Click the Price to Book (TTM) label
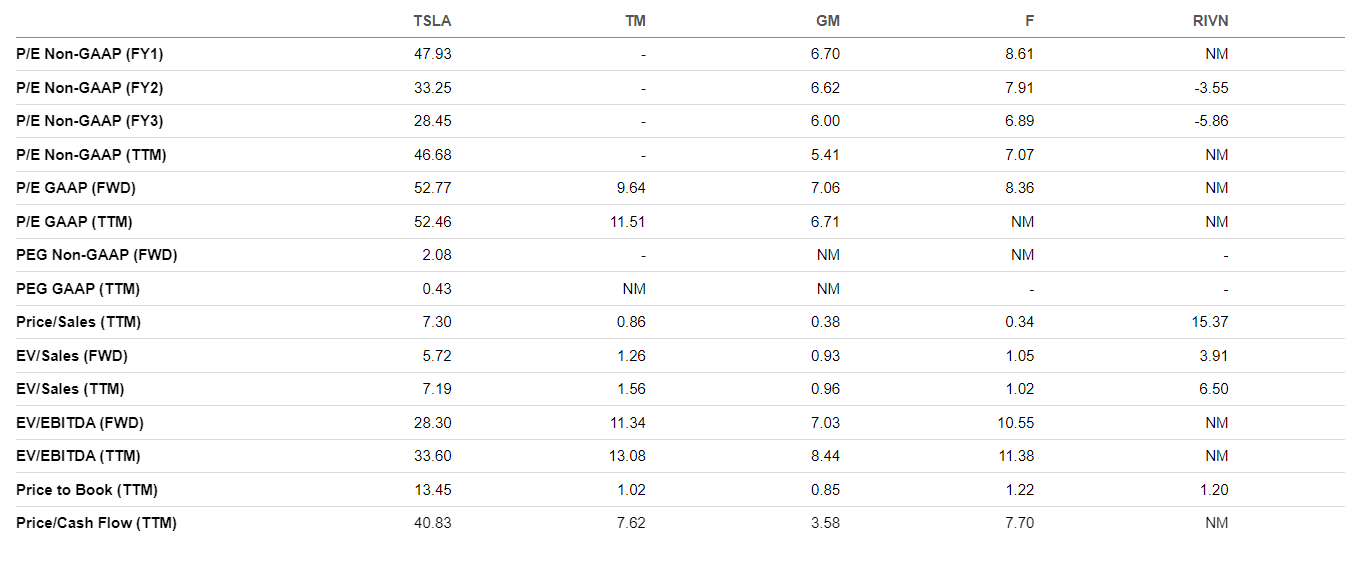 [87, 490]
